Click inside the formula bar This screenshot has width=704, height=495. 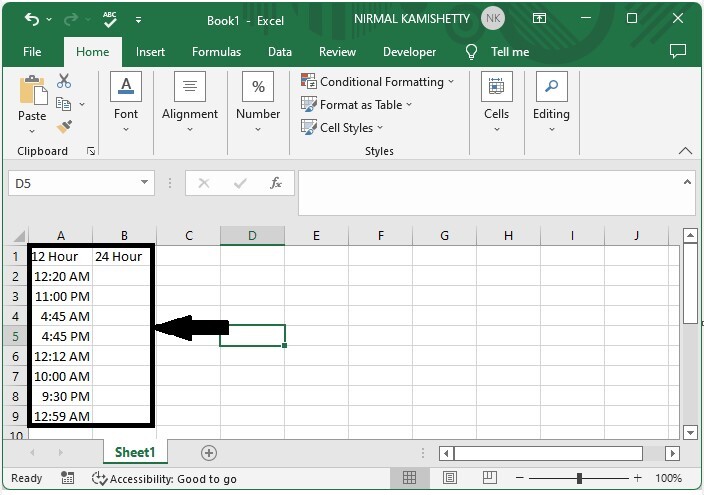pos(489,193)
